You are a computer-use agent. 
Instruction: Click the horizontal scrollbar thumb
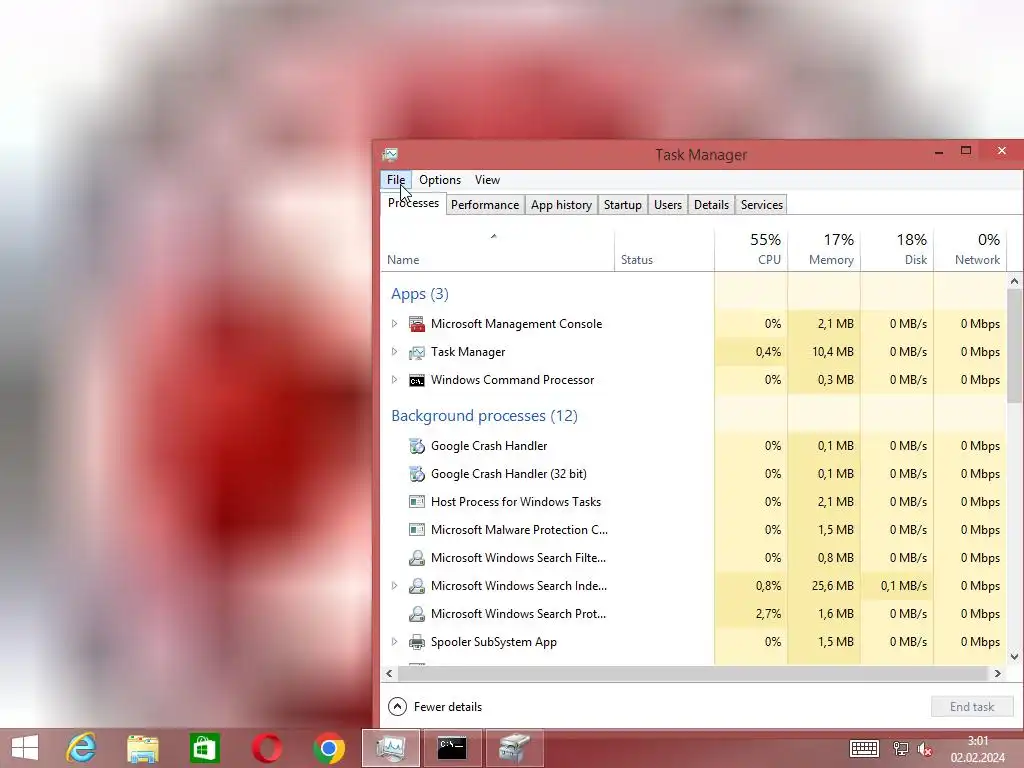[x=693, y=673]
